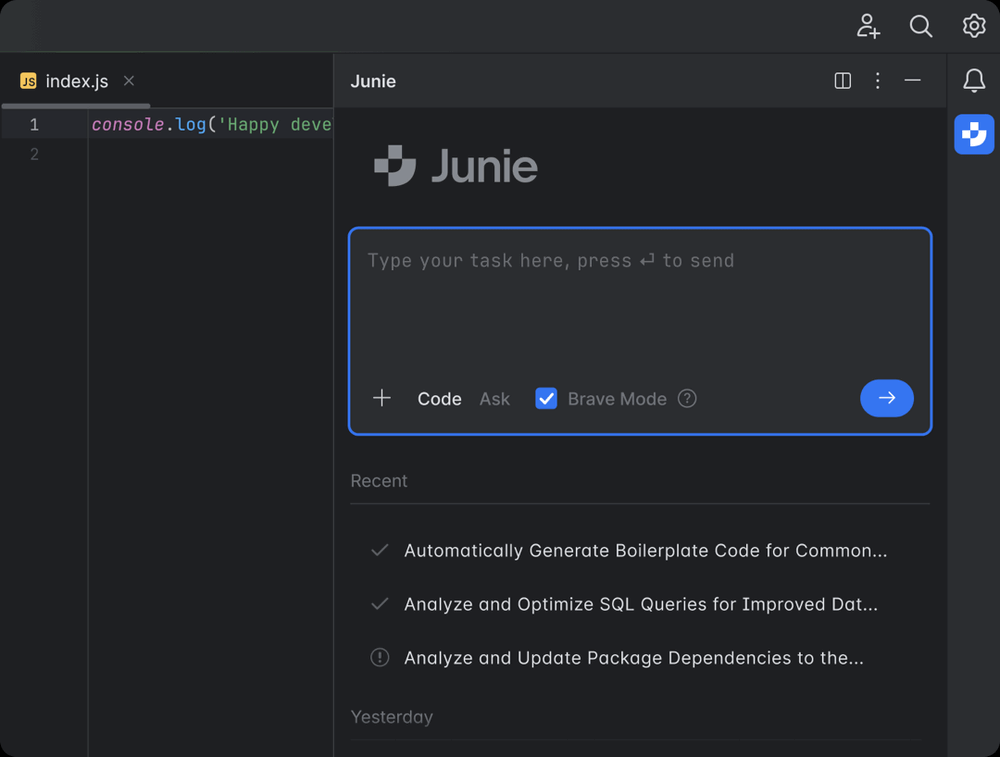Disable Brave Mode checkbox
1000x757 pixels.
(x=546, y=398)
